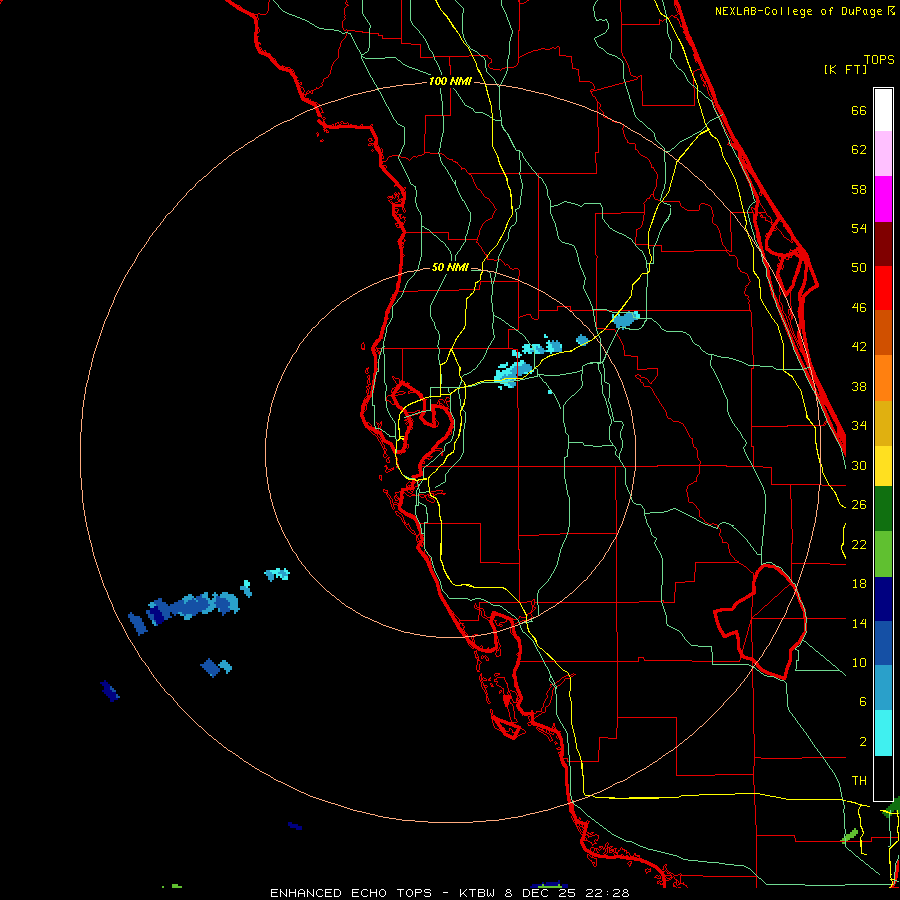Screen dimensions: 900x900
Task: Click the 'ENHANCED ECHO TOPS' product title
Action: tap(351, 893)
